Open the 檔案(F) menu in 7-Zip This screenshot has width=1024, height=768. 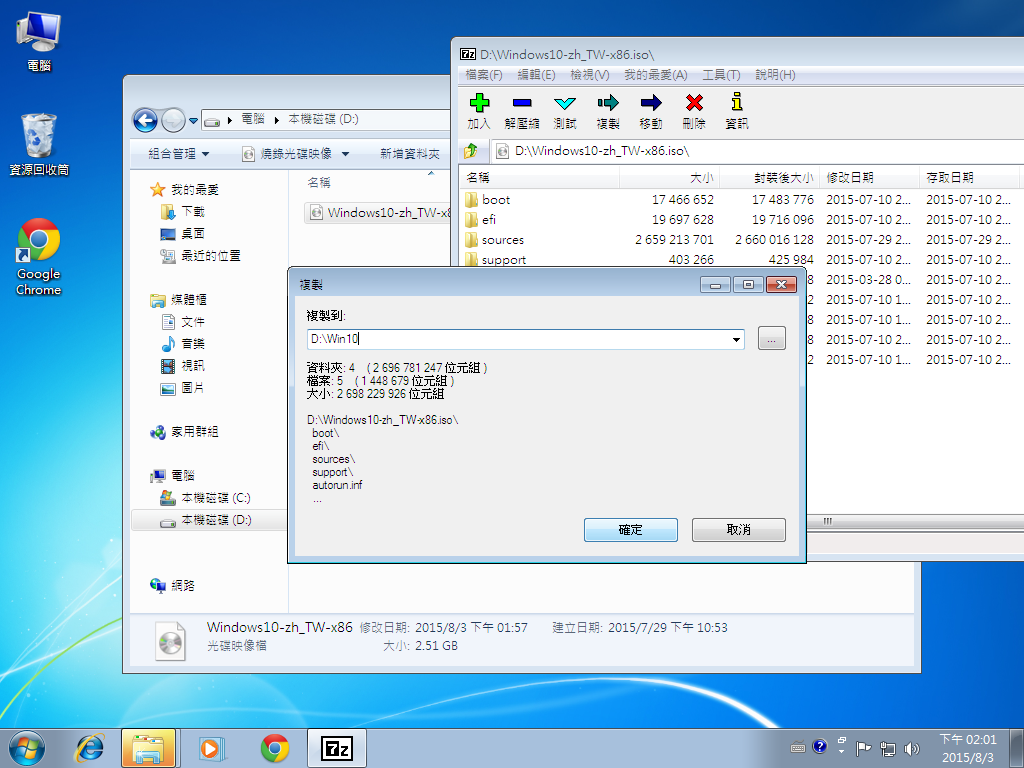pyautogui.click(x=483, y=75)
